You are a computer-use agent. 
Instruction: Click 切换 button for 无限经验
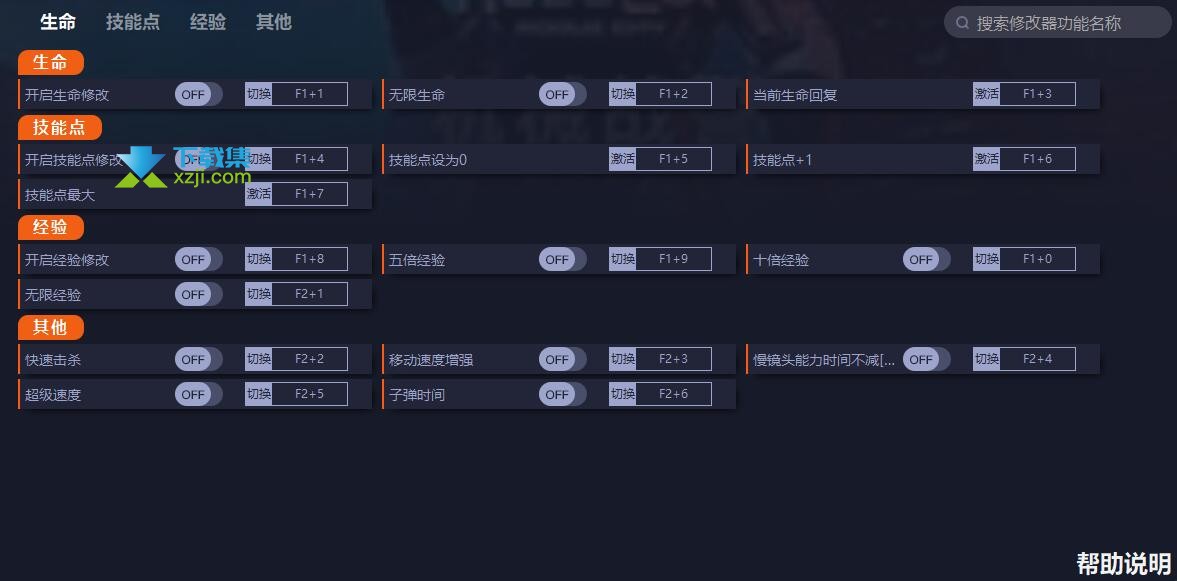coord(258,294)
